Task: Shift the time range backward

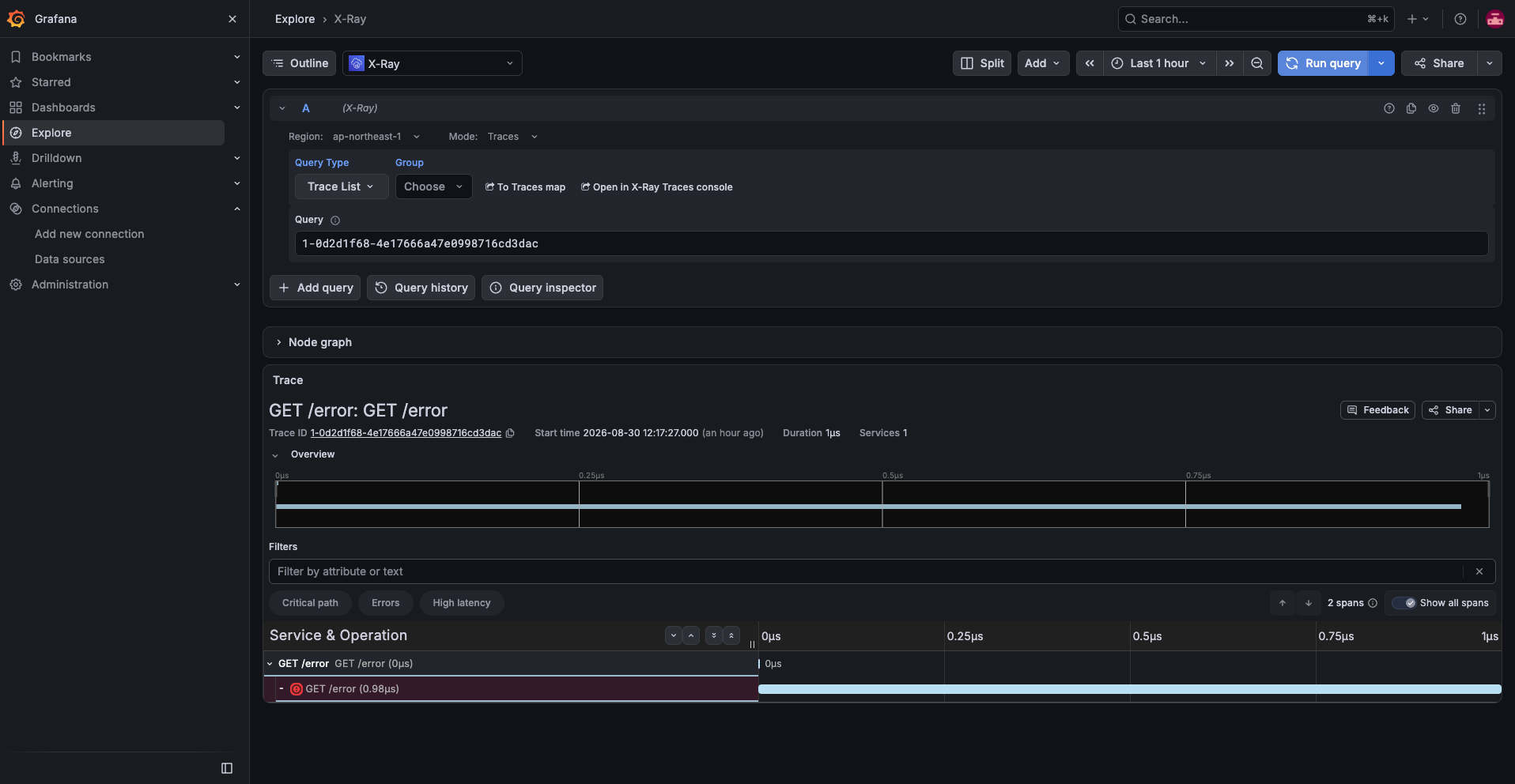Action: point(1090,63)
